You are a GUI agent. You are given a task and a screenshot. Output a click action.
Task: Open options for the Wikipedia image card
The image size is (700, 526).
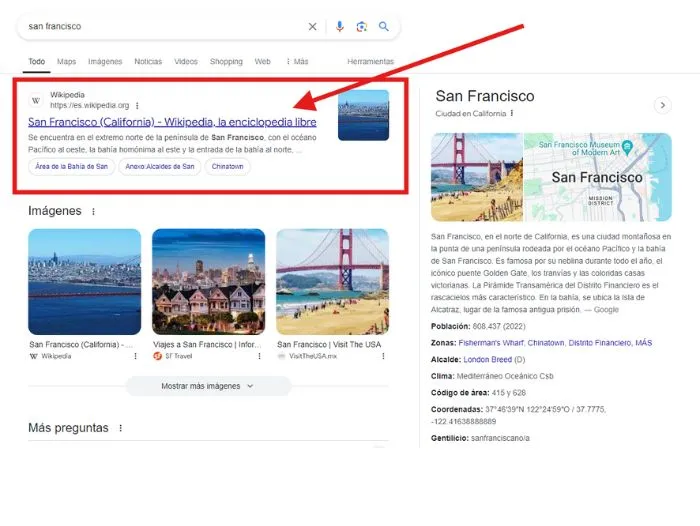[136, 356]
